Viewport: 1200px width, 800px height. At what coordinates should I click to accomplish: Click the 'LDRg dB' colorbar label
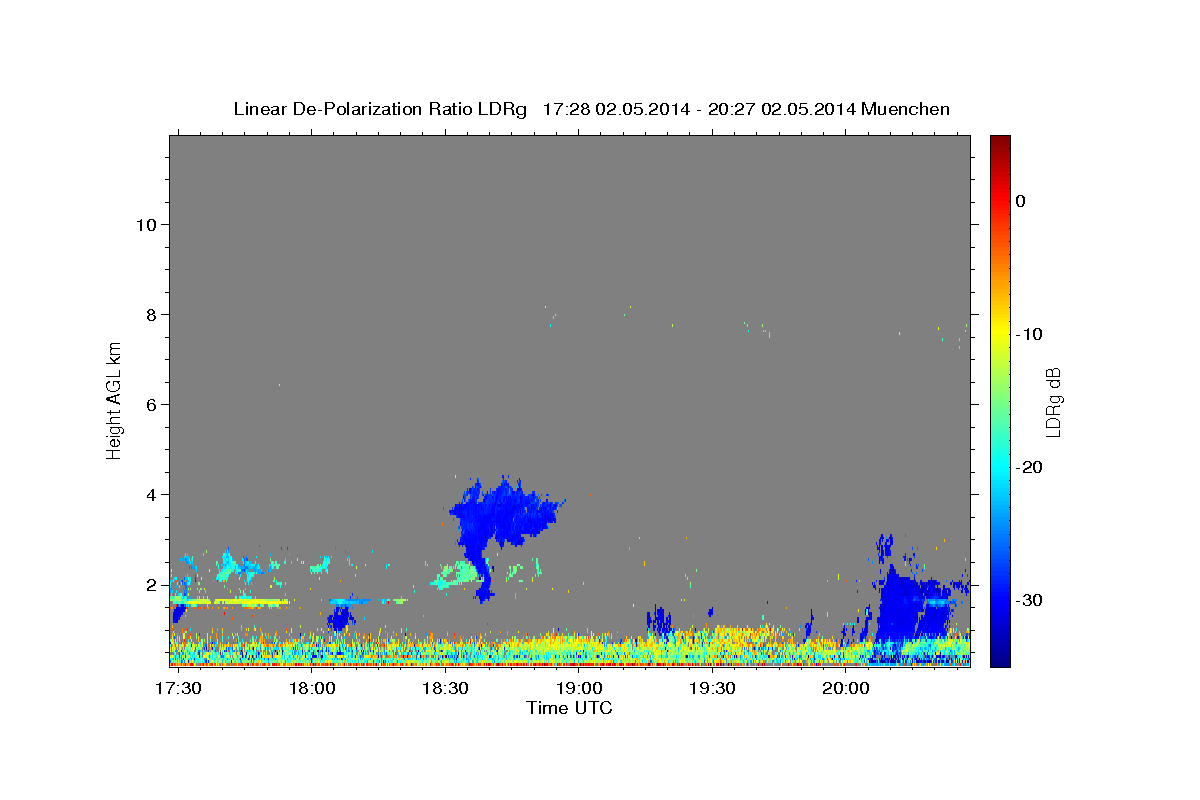tap(1053, 402)
